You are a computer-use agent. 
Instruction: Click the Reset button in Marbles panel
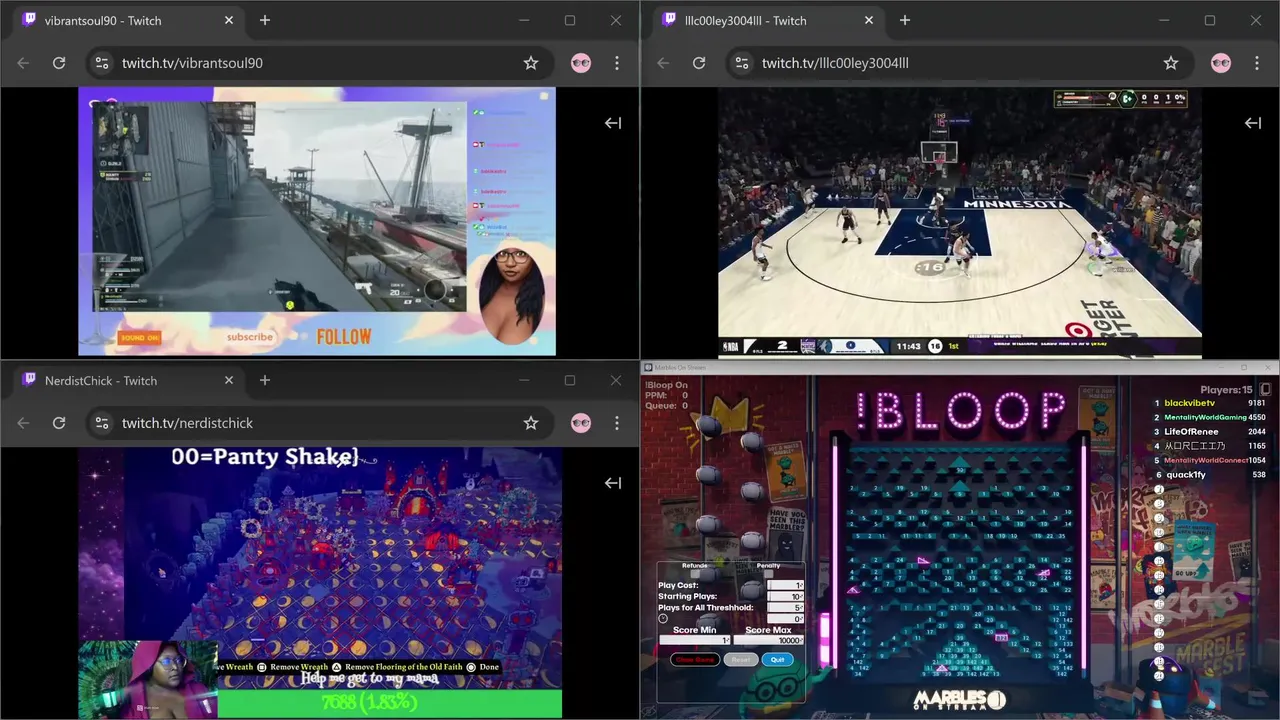point(741,659)
